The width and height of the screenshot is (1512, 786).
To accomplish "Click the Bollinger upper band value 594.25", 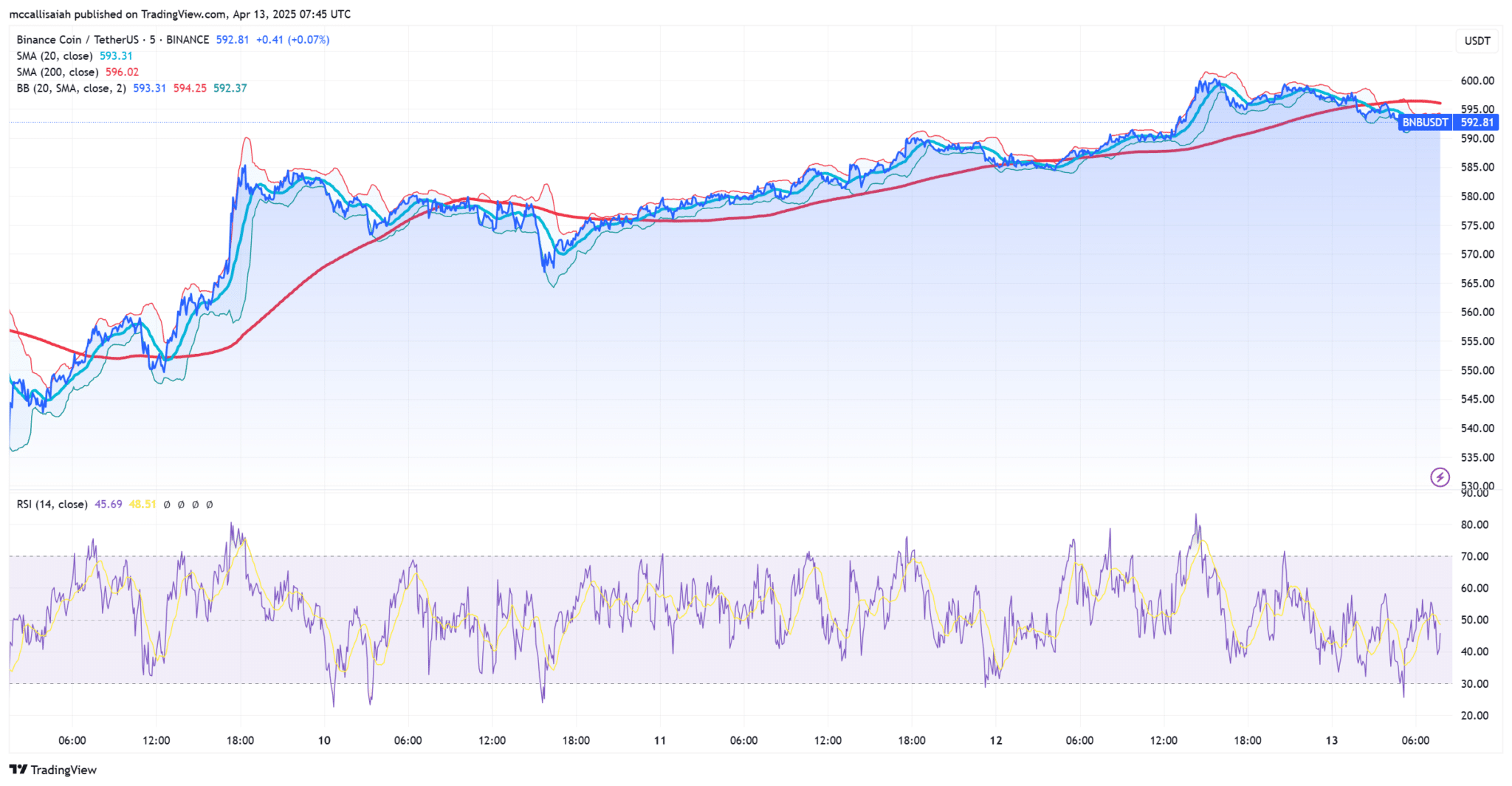I will [190, 88].
